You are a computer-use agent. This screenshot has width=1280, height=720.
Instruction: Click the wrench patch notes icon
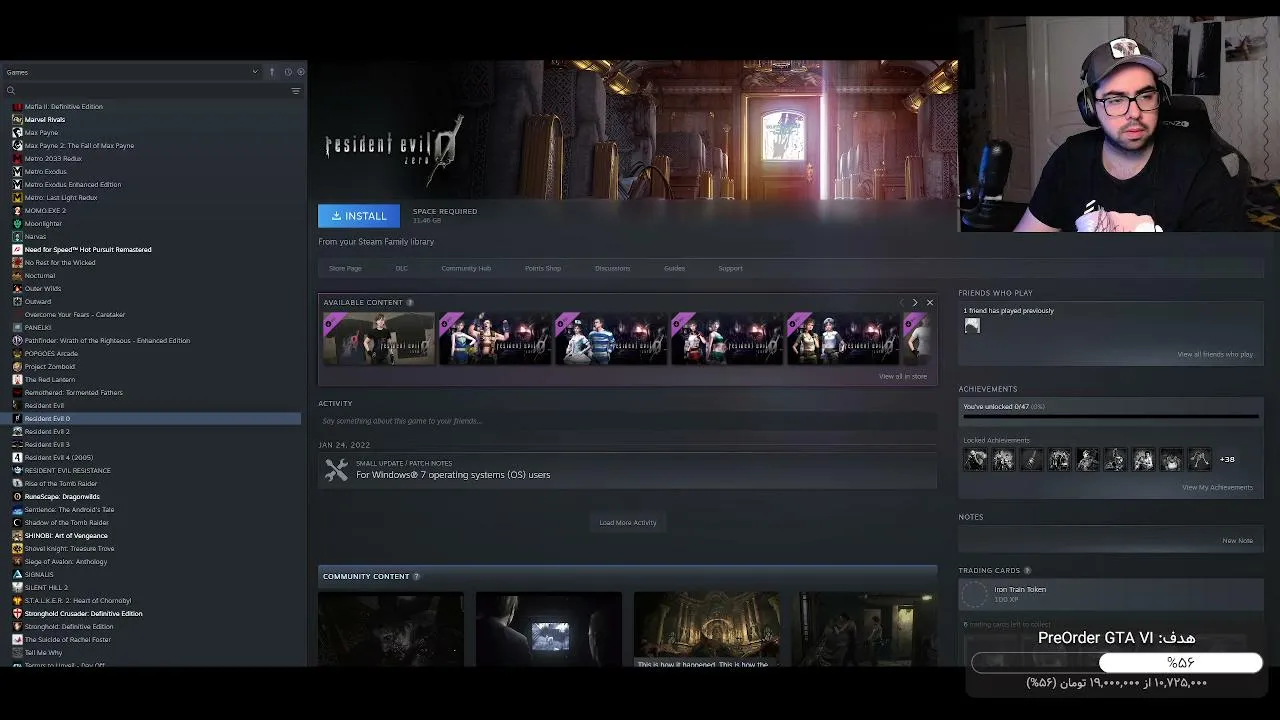coord(336,470)
